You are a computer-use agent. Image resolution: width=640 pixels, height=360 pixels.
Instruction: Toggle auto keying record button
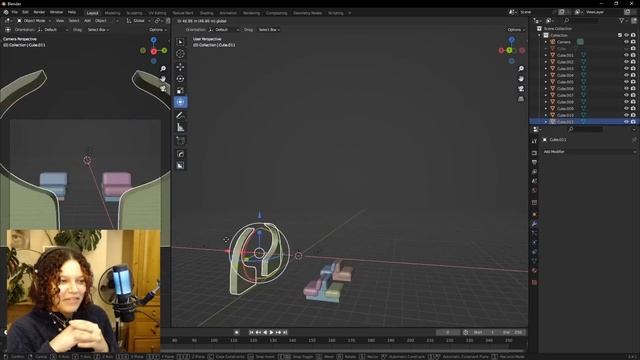(x=236, y=332)
